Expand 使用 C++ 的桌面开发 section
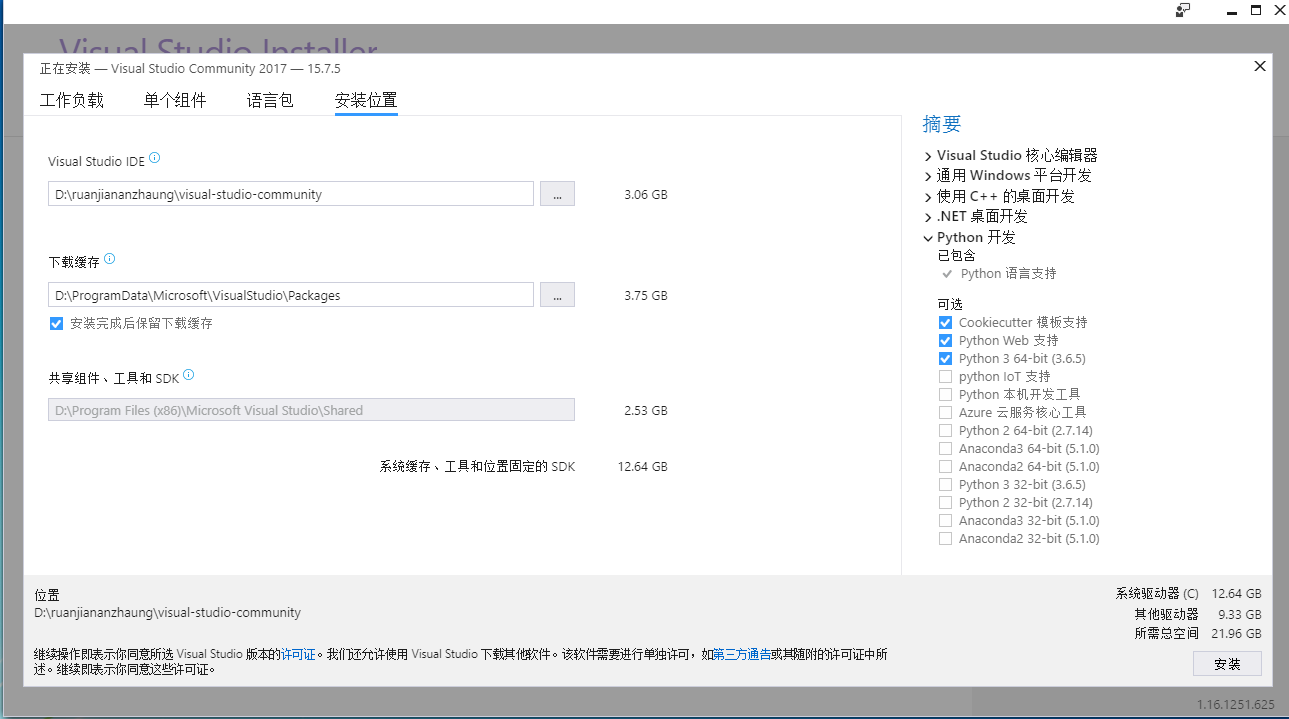The image size is (1289, 719). pos(928,197)
